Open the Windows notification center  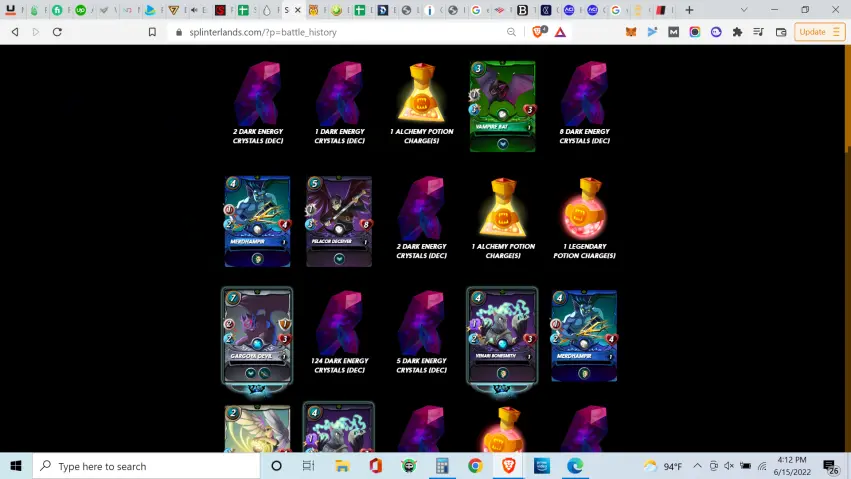pyautogui.click(x=830, y=466)
